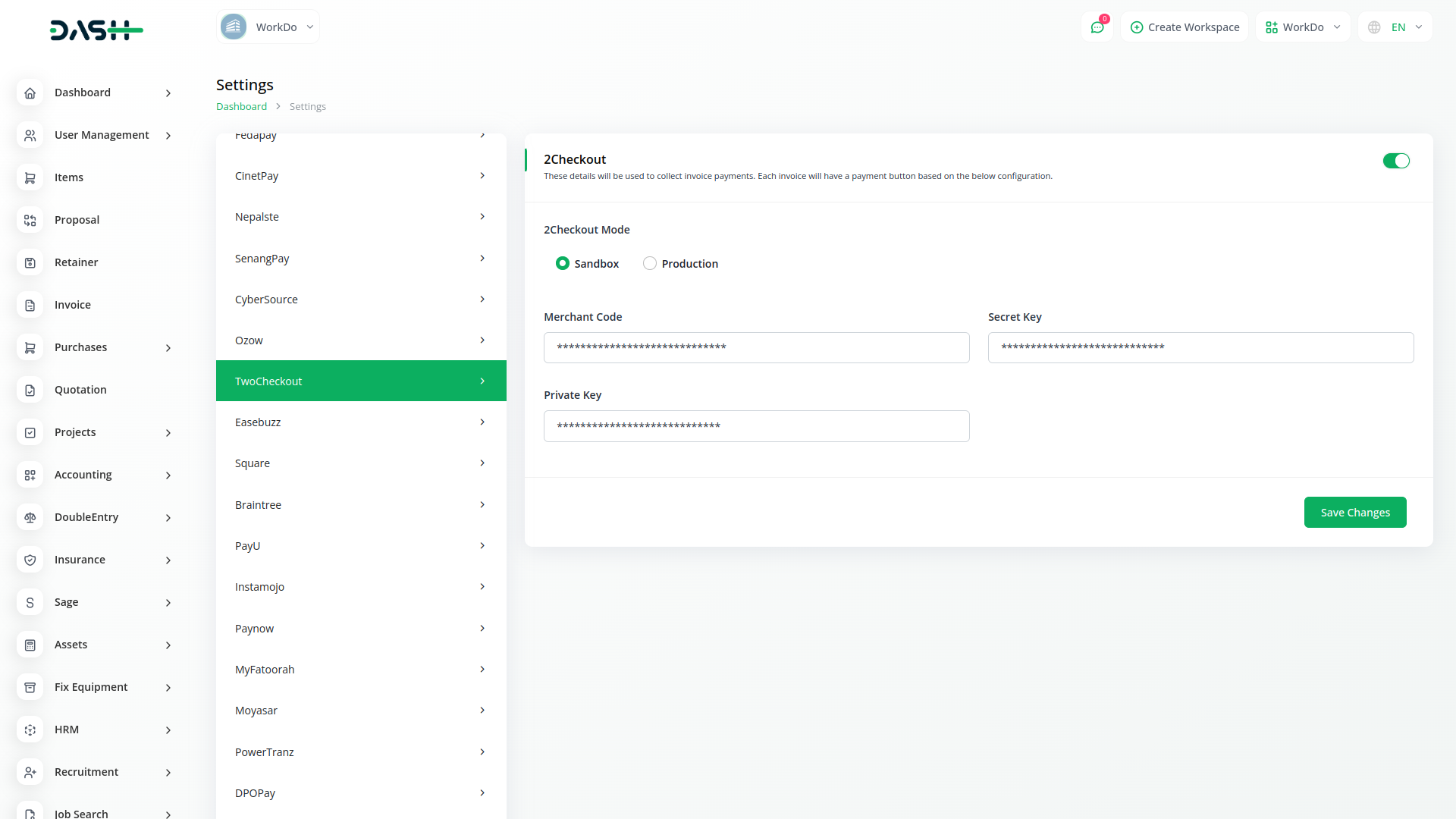Follow the Dashboard breadcrumb link
Viewport: 1456px width, 819px height.
pyautogui.click(x=241, y=106)
